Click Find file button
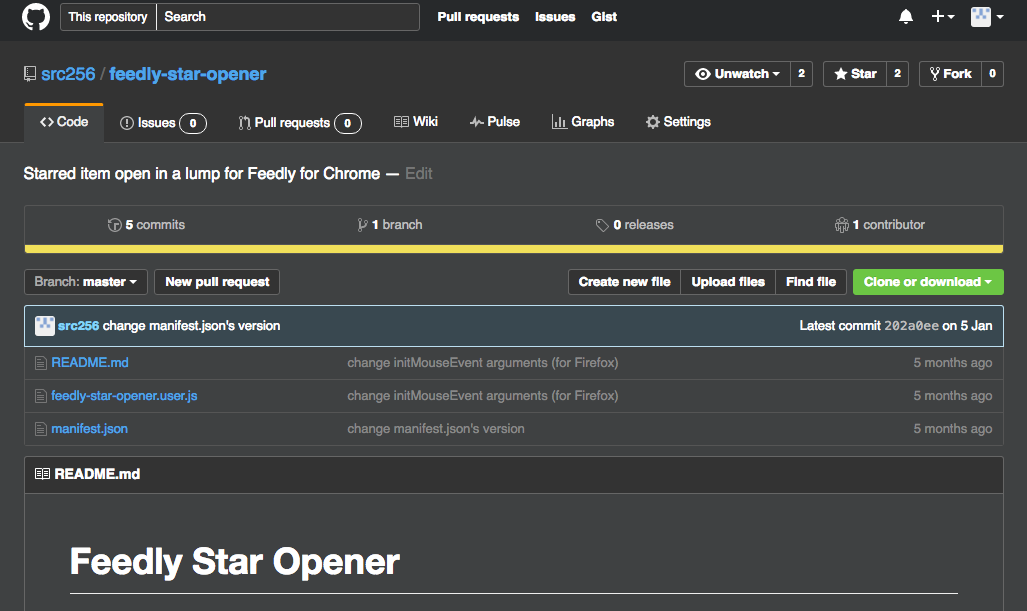The height and width of the screenshot is (611, 1027). 811,282
